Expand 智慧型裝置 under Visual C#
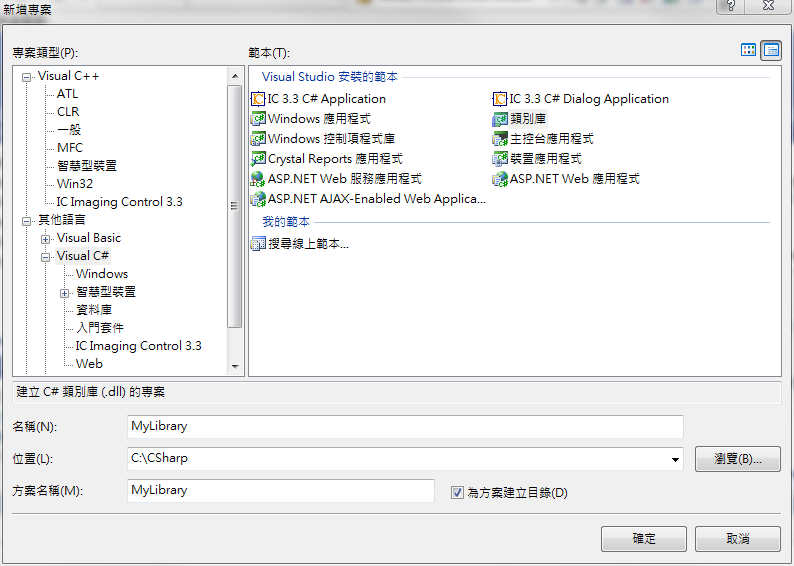The width and height of the screenshot is (794, 566). click(64, 293)
